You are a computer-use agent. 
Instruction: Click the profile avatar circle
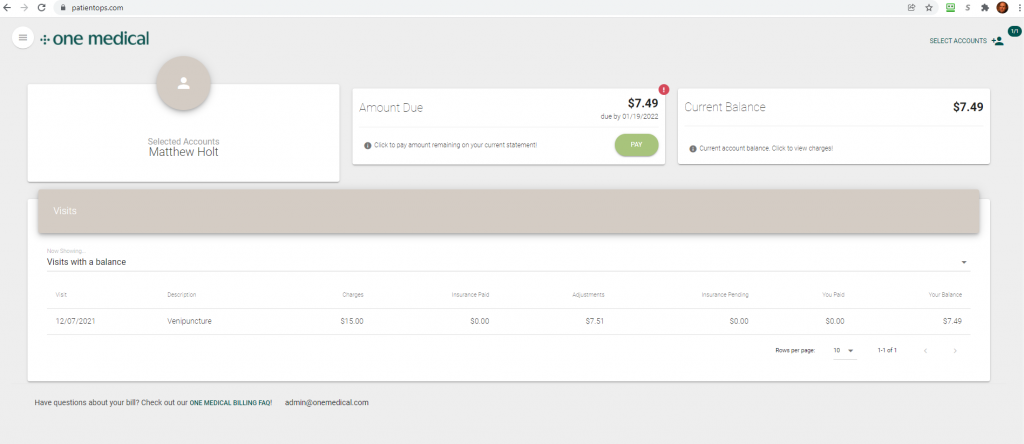click(x=184, y=83)
